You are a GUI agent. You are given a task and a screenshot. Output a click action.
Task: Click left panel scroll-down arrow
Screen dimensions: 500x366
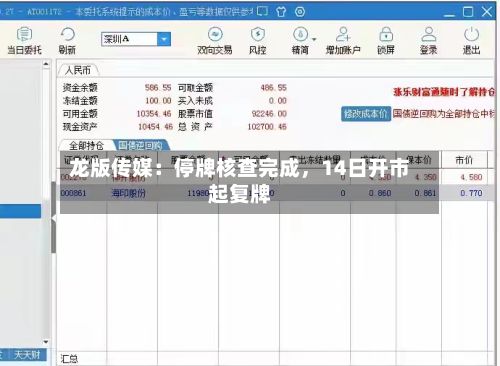coord(46,342)
